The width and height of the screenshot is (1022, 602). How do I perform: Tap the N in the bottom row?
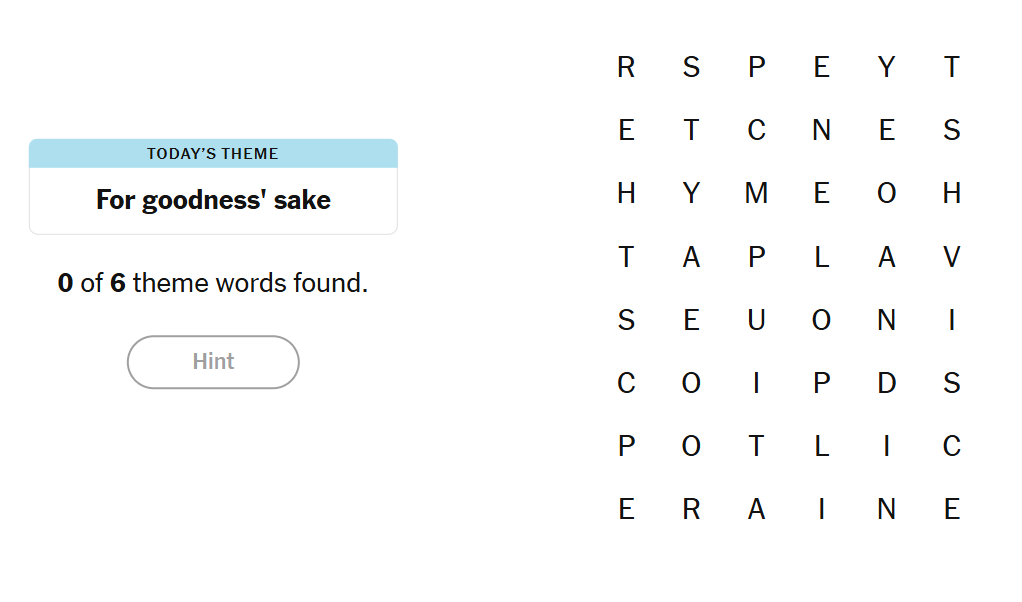point(886,509)
